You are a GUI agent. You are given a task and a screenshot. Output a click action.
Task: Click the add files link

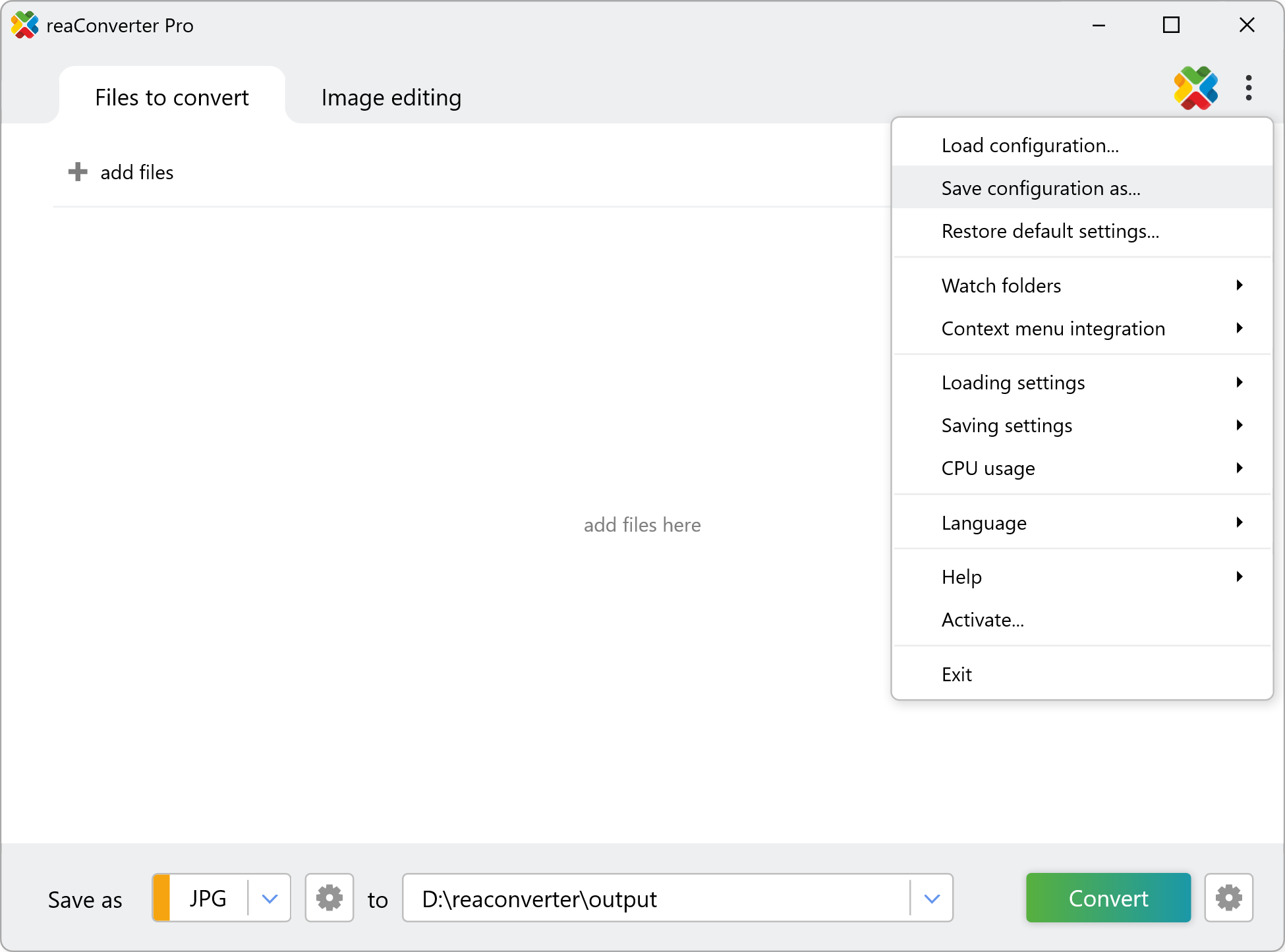coord(136,173)
